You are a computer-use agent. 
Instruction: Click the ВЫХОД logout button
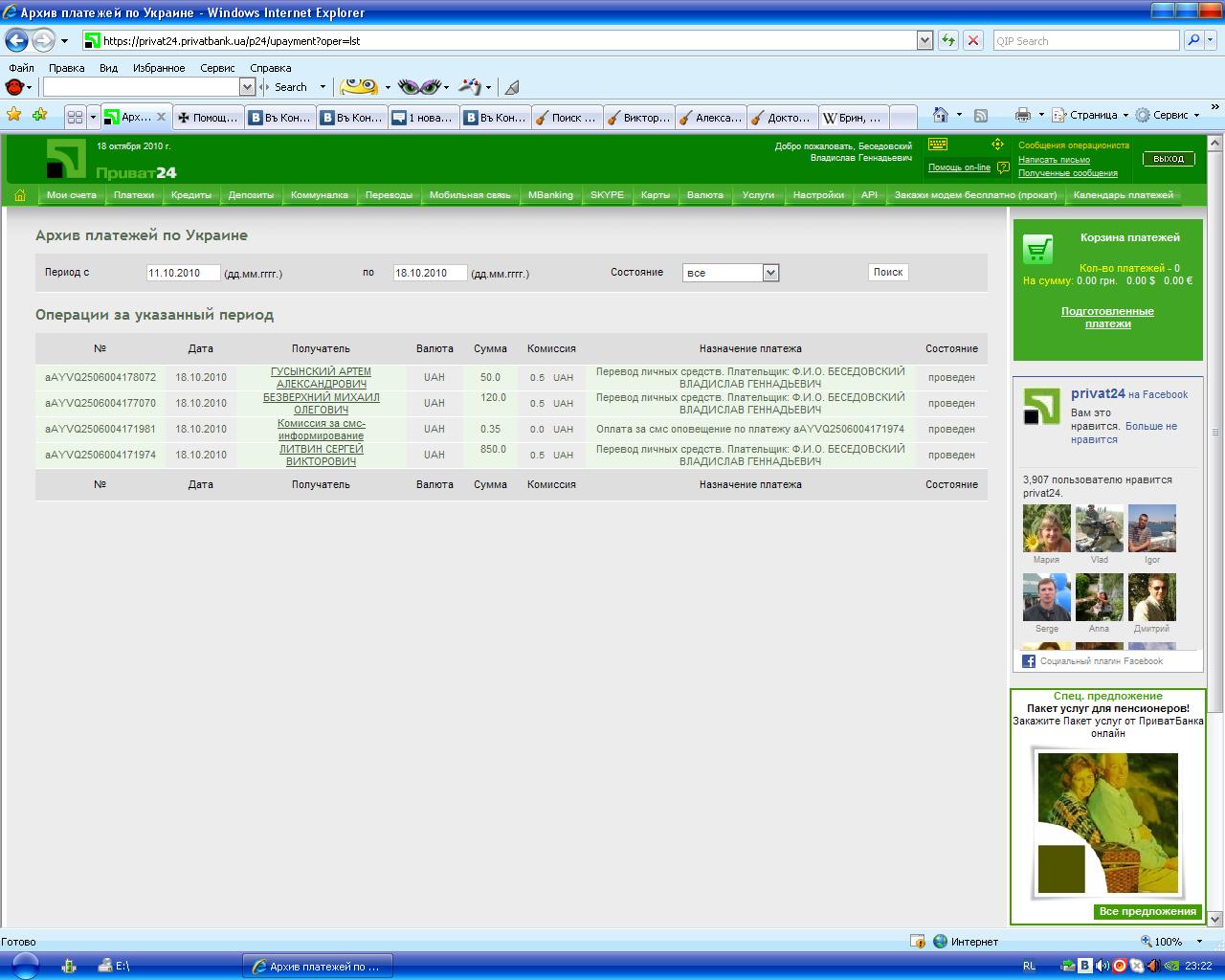(1169, 159)
